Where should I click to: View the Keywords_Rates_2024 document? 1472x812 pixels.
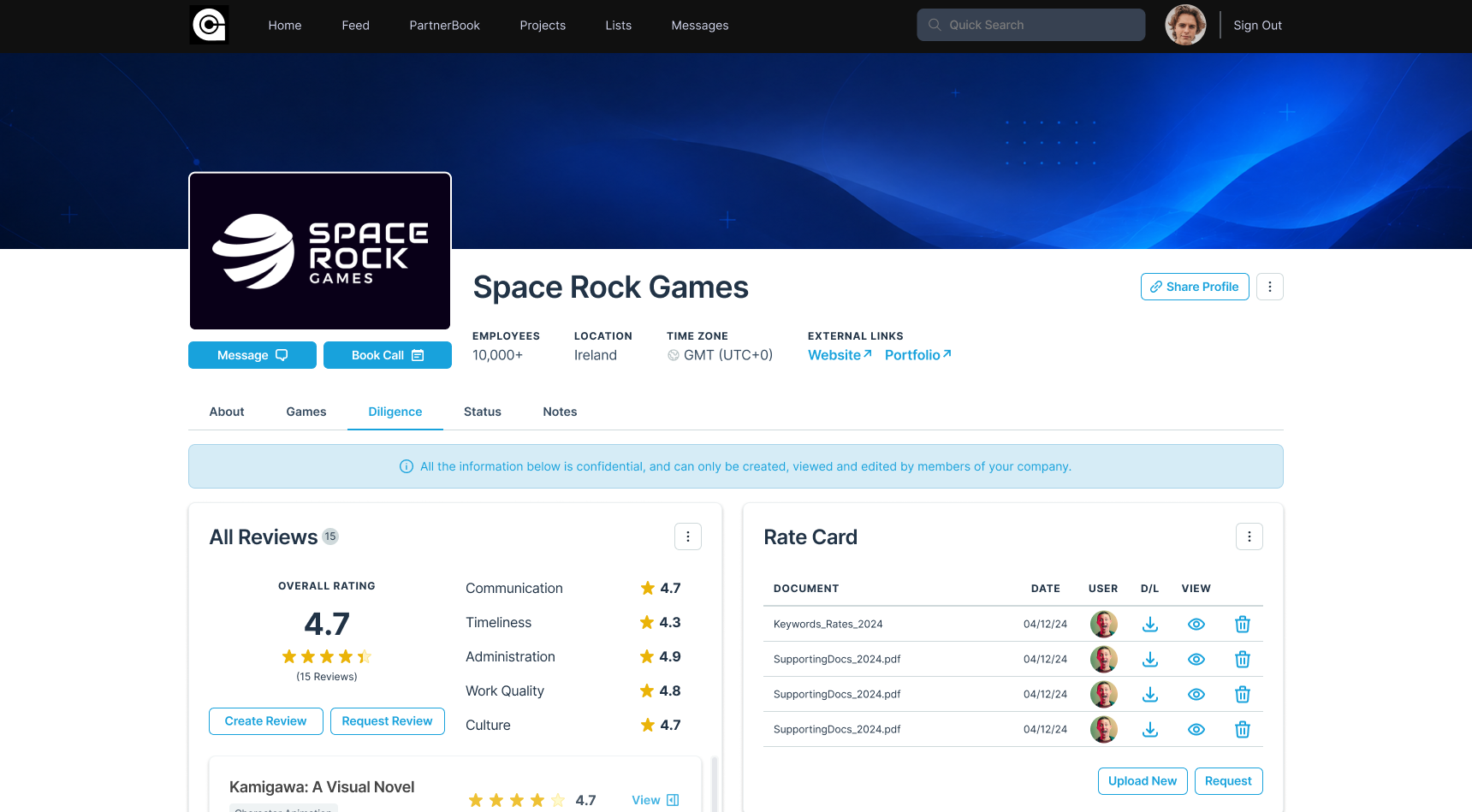click(1196, 625)
